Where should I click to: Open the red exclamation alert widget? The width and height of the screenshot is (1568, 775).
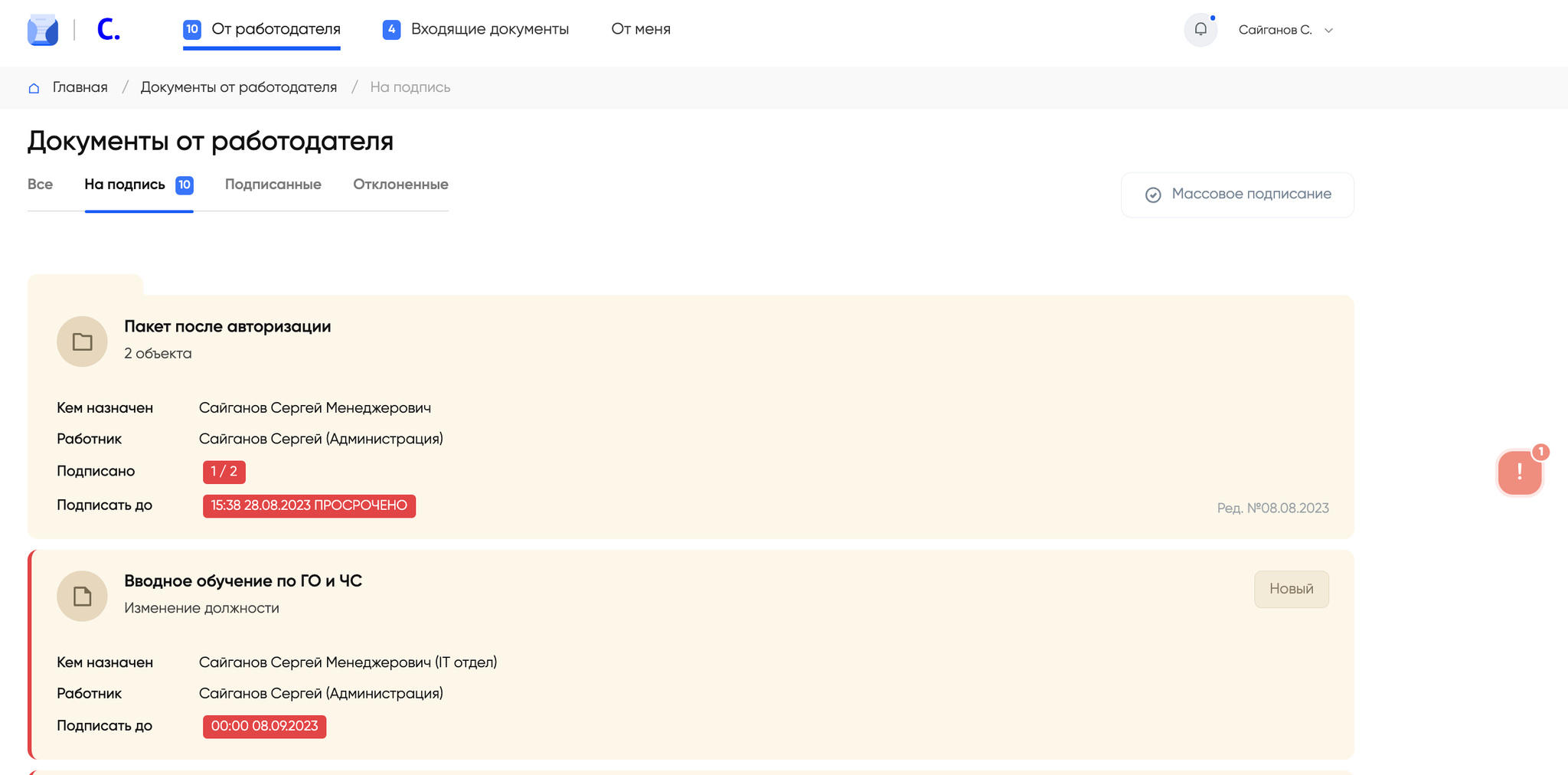pos(1519,473)
